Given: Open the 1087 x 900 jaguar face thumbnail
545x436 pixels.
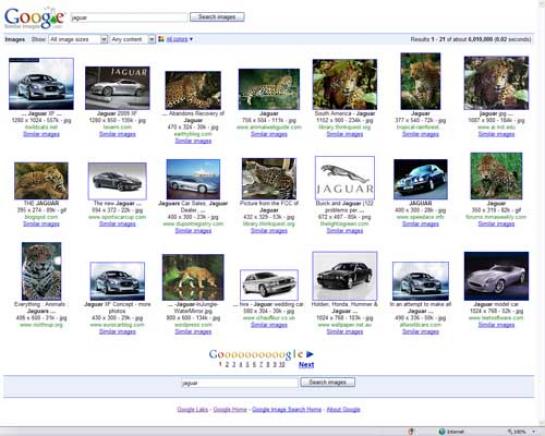Looking at the screenshot, I should pos(496,83).
